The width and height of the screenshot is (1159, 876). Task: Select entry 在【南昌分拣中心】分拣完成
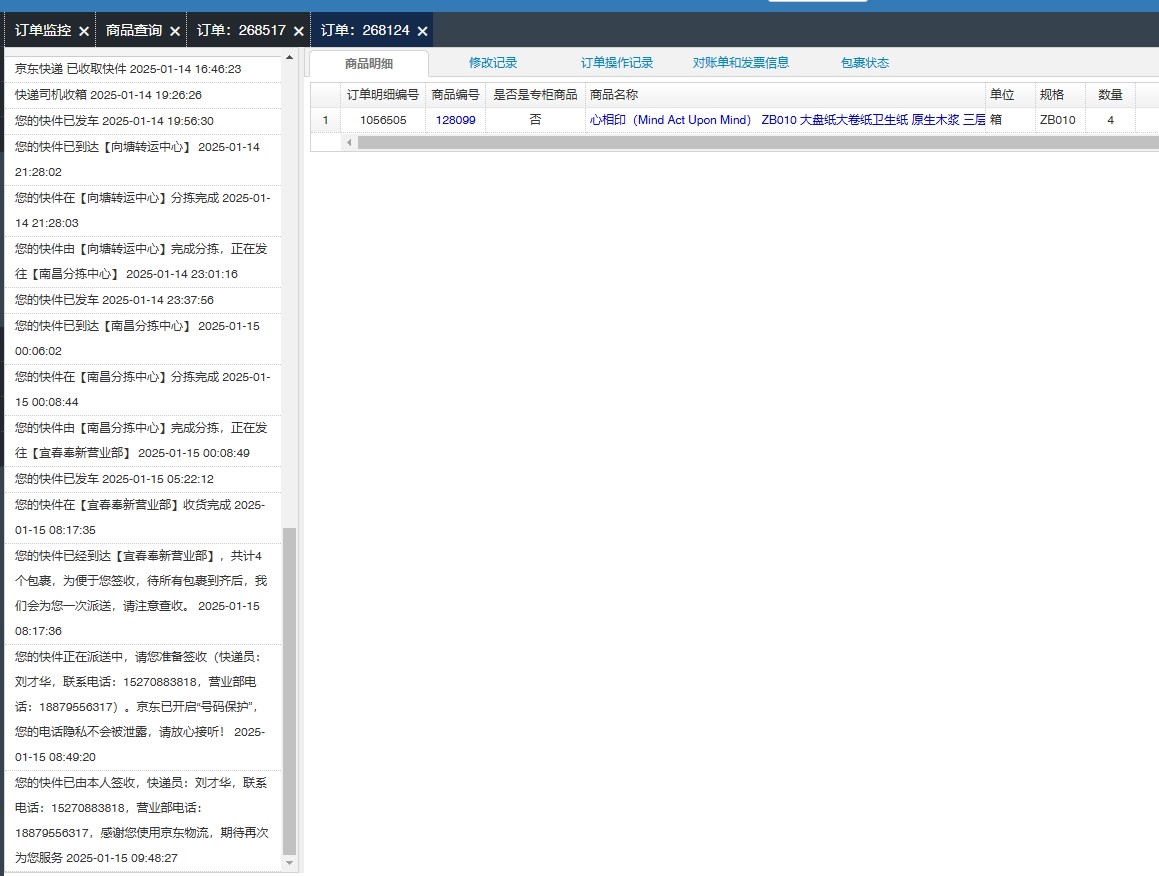pos(143,389)
